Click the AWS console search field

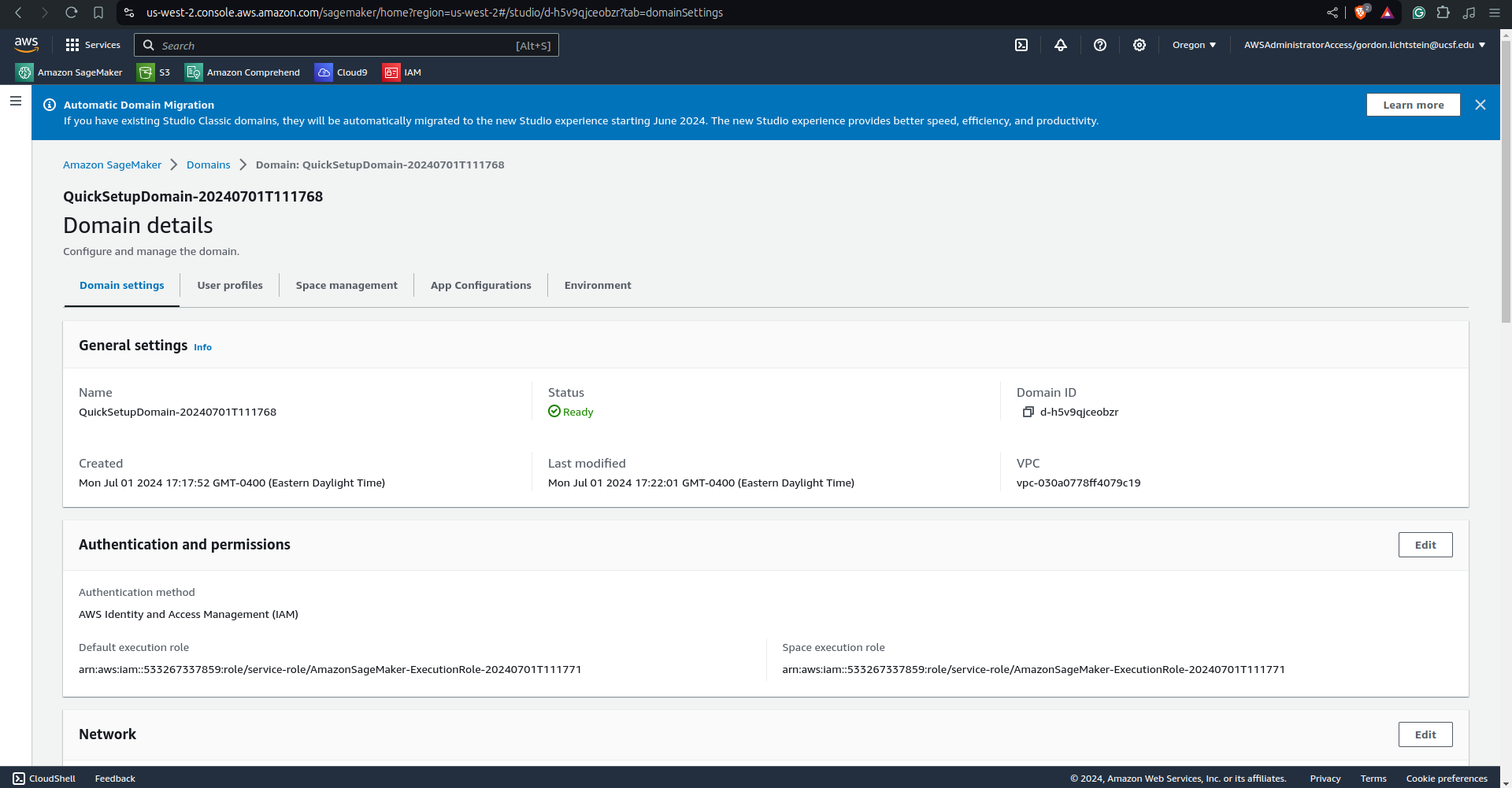(x=346, y=45)
